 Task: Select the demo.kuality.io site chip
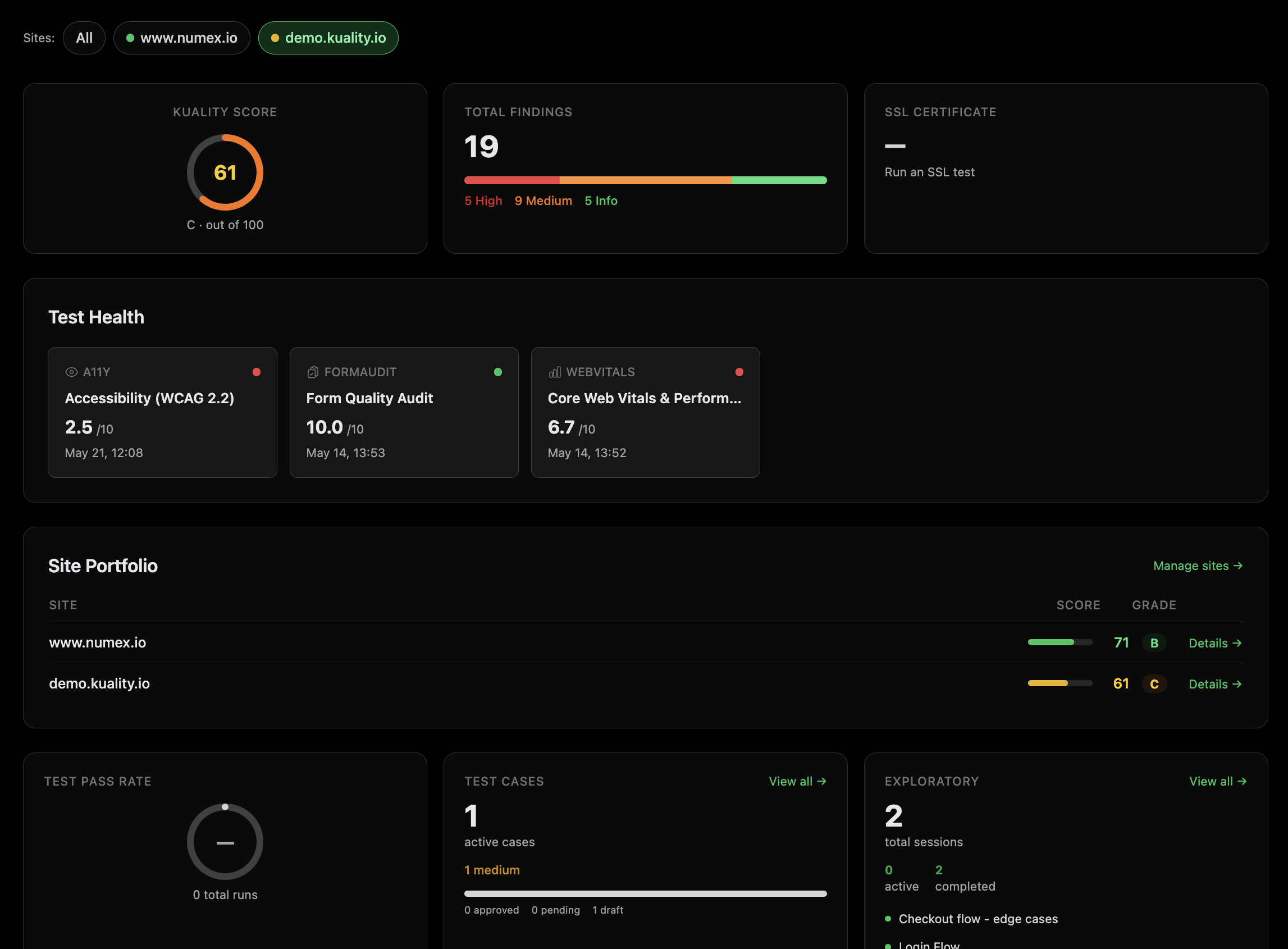point(328,38)
